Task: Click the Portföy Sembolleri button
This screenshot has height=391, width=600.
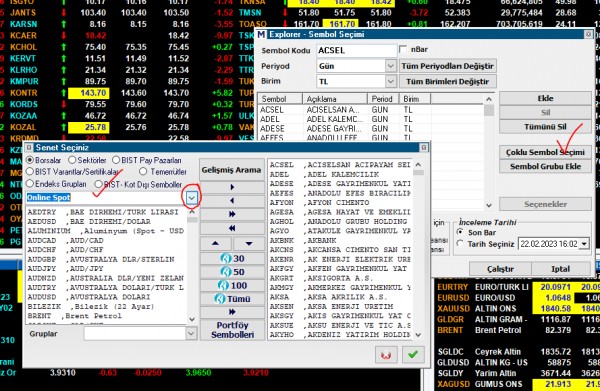Action: (232, 330)
